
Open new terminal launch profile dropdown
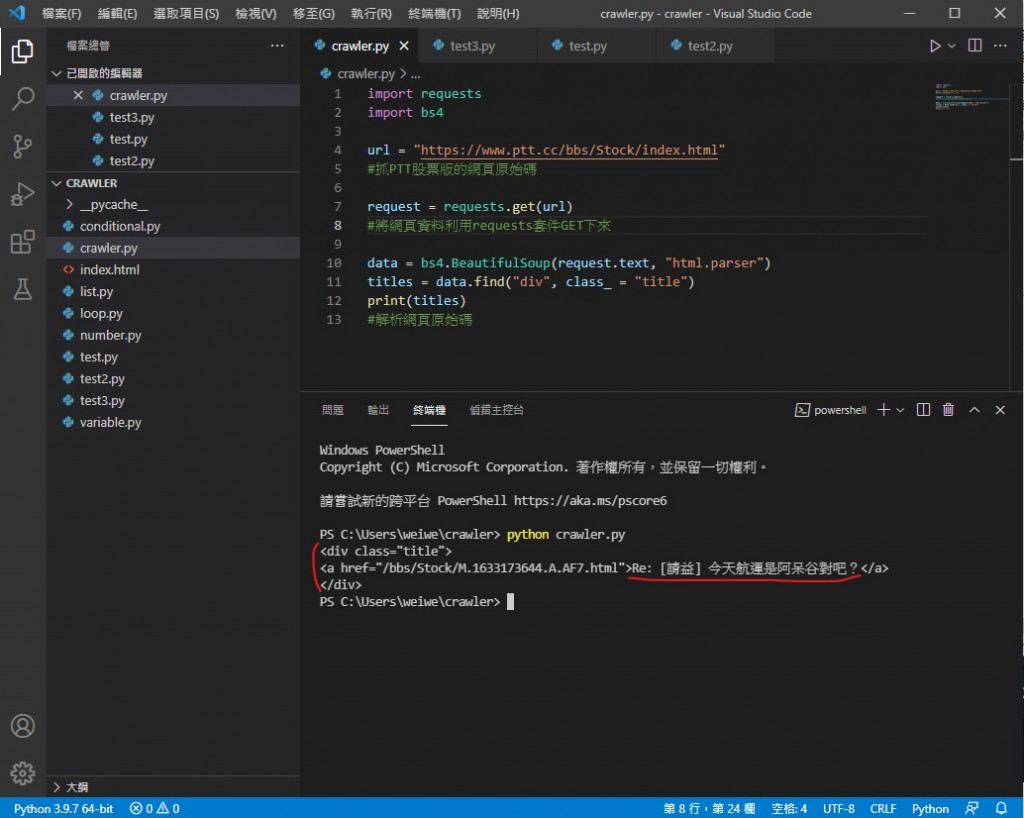click(900, 410)
